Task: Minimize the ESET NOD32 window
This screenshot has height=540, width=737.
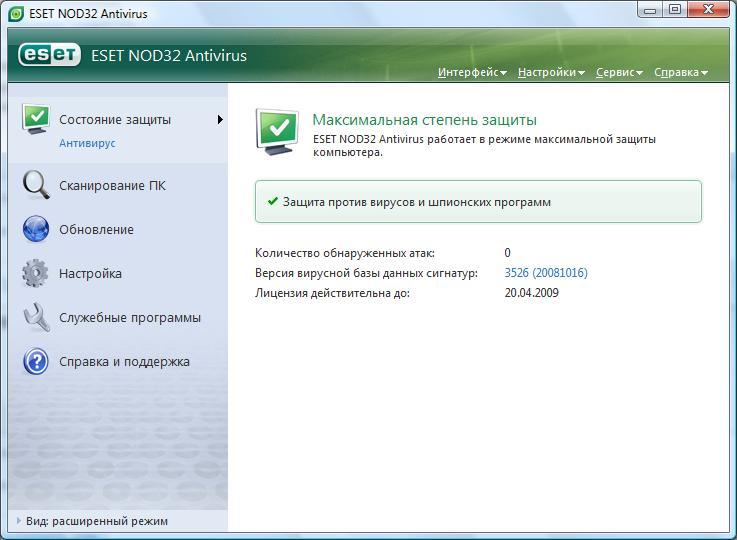Action: (x=650, y=9)
